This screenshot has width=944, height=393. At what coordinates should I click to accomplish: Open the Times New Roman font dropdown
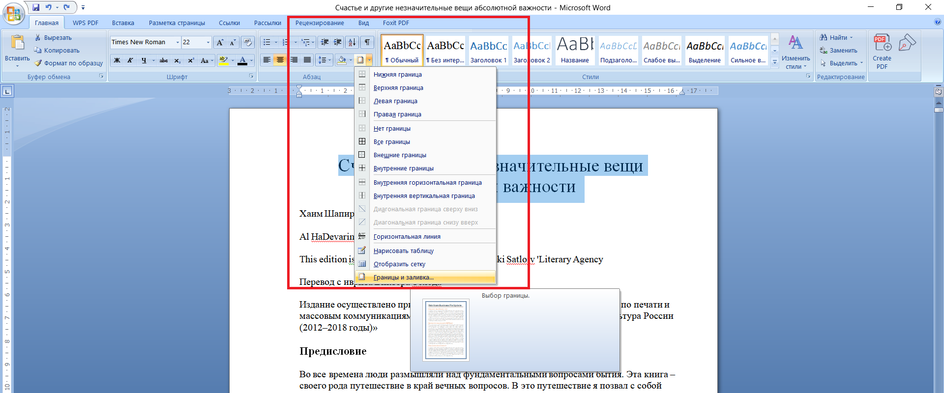pos(178,43)
